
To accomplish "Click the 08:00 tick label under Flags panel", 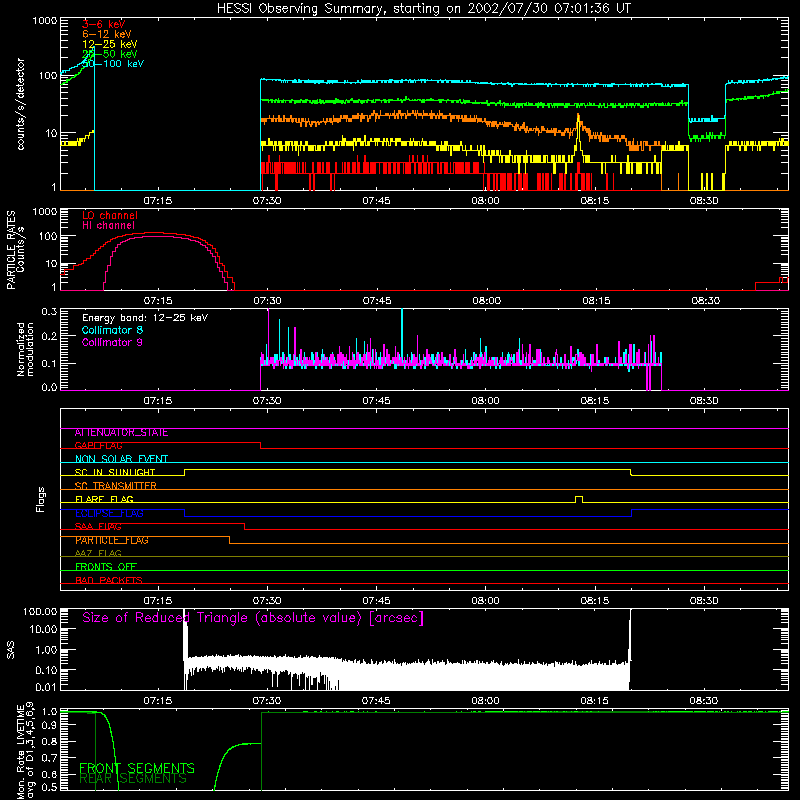I will tap(485, 601).
